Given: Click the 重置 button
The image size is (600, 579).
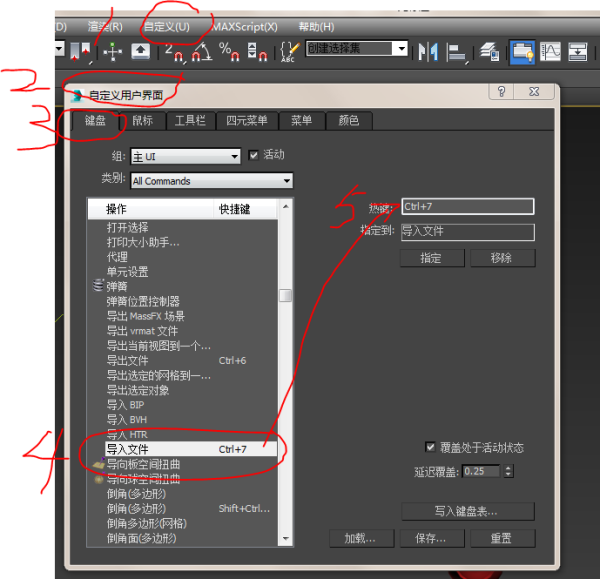Looking at the screenshot, I should tap(502, 538).
